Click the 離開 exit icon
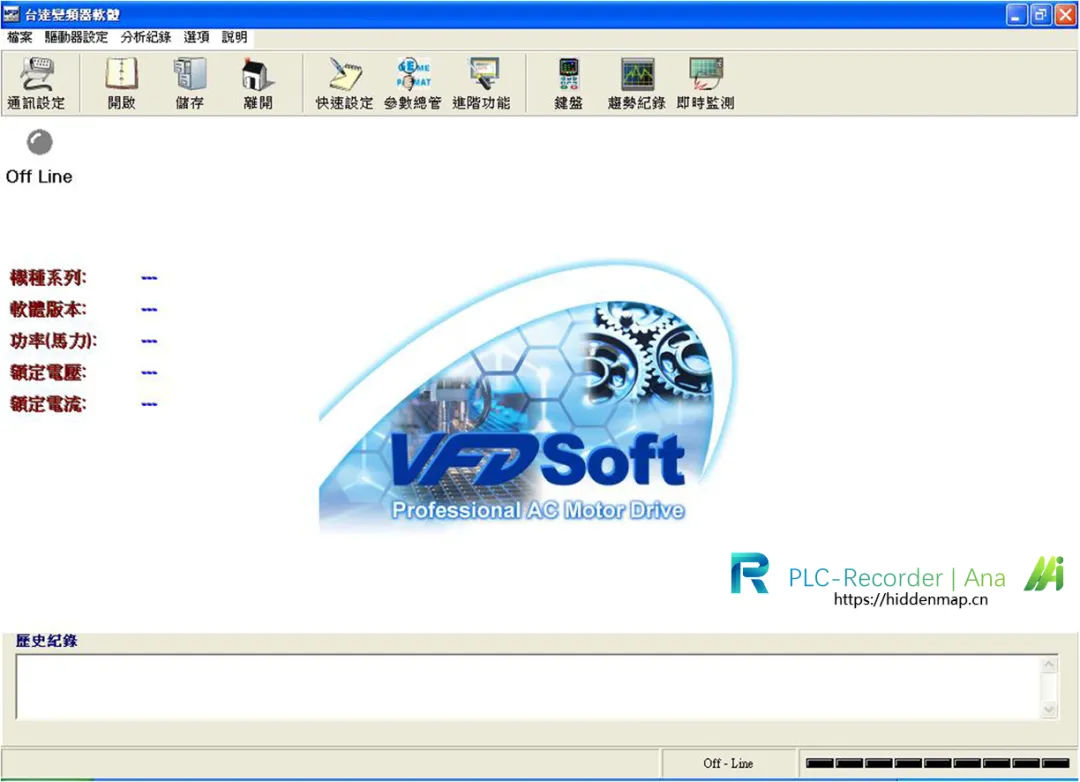1080x782 pixels. (258, 83)
